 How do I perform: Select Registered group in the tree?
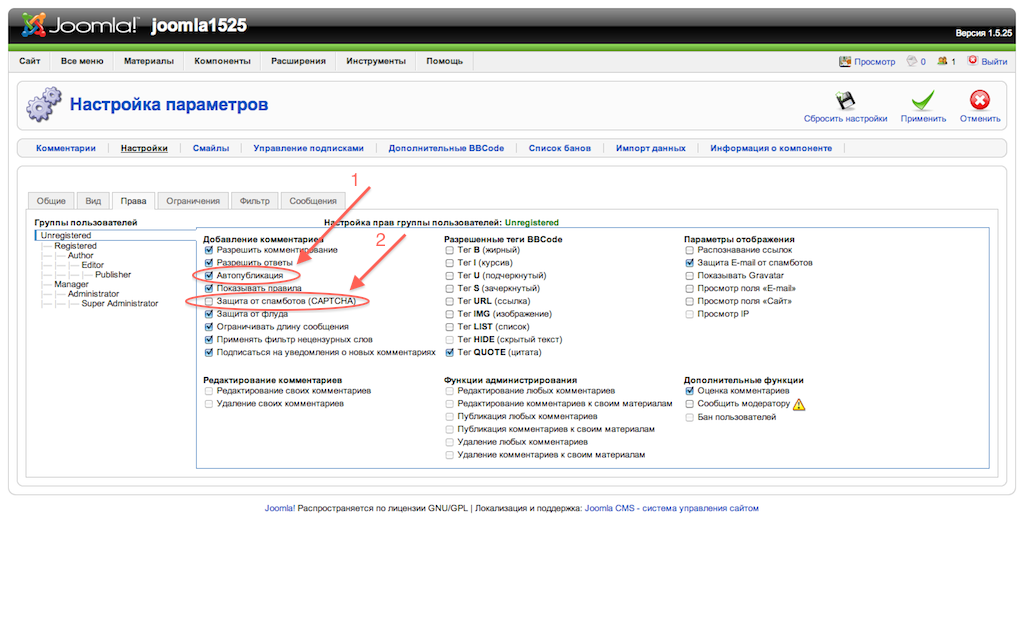76,246
